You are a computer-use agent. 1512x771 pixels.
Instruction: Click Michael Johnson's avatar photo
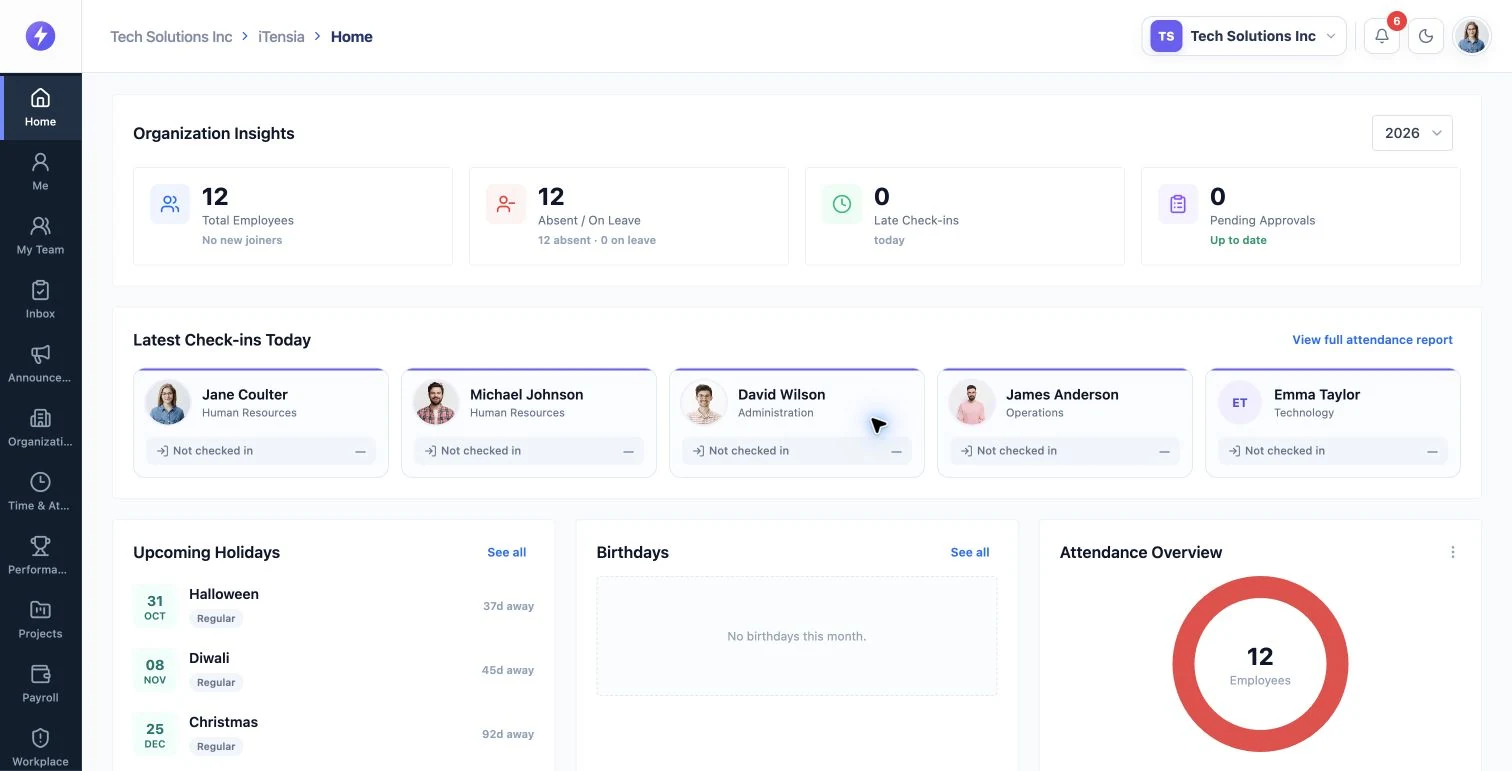(x=436, y=402)
